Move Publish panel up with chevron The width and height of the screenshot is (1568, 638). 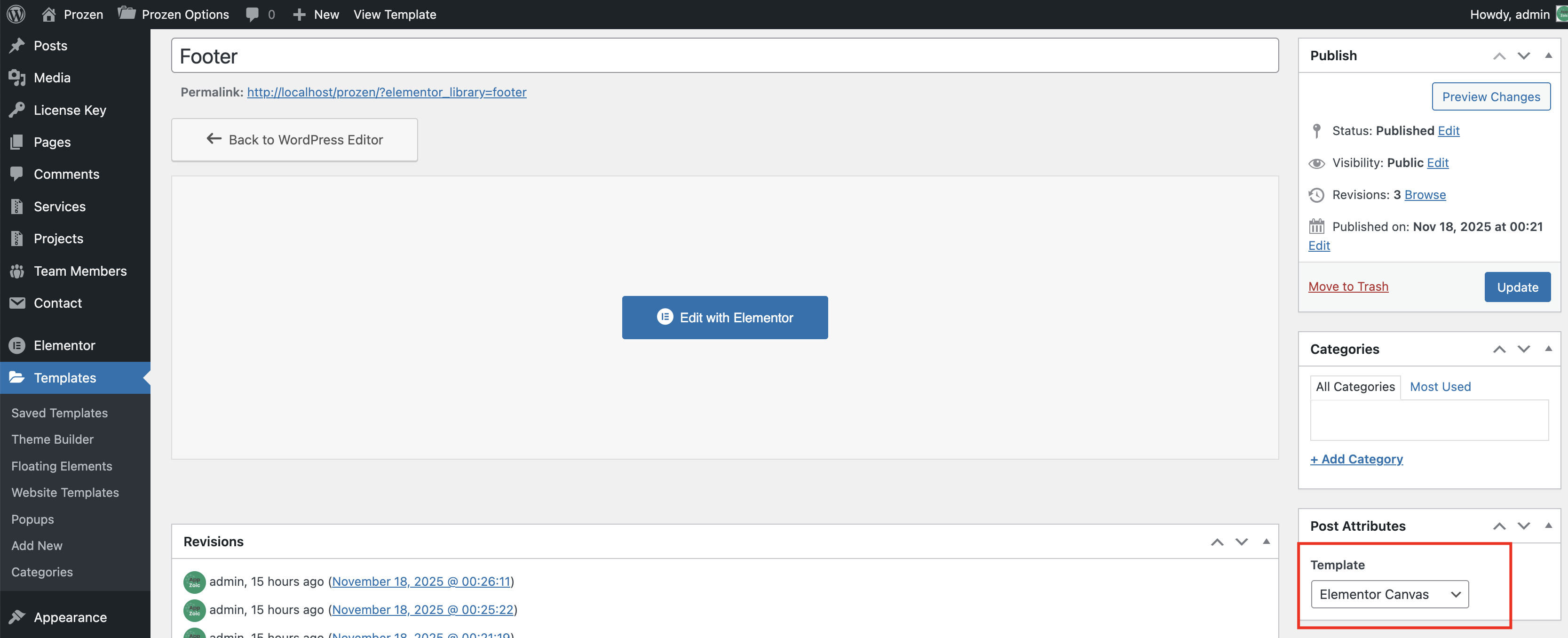point(1499,56)
